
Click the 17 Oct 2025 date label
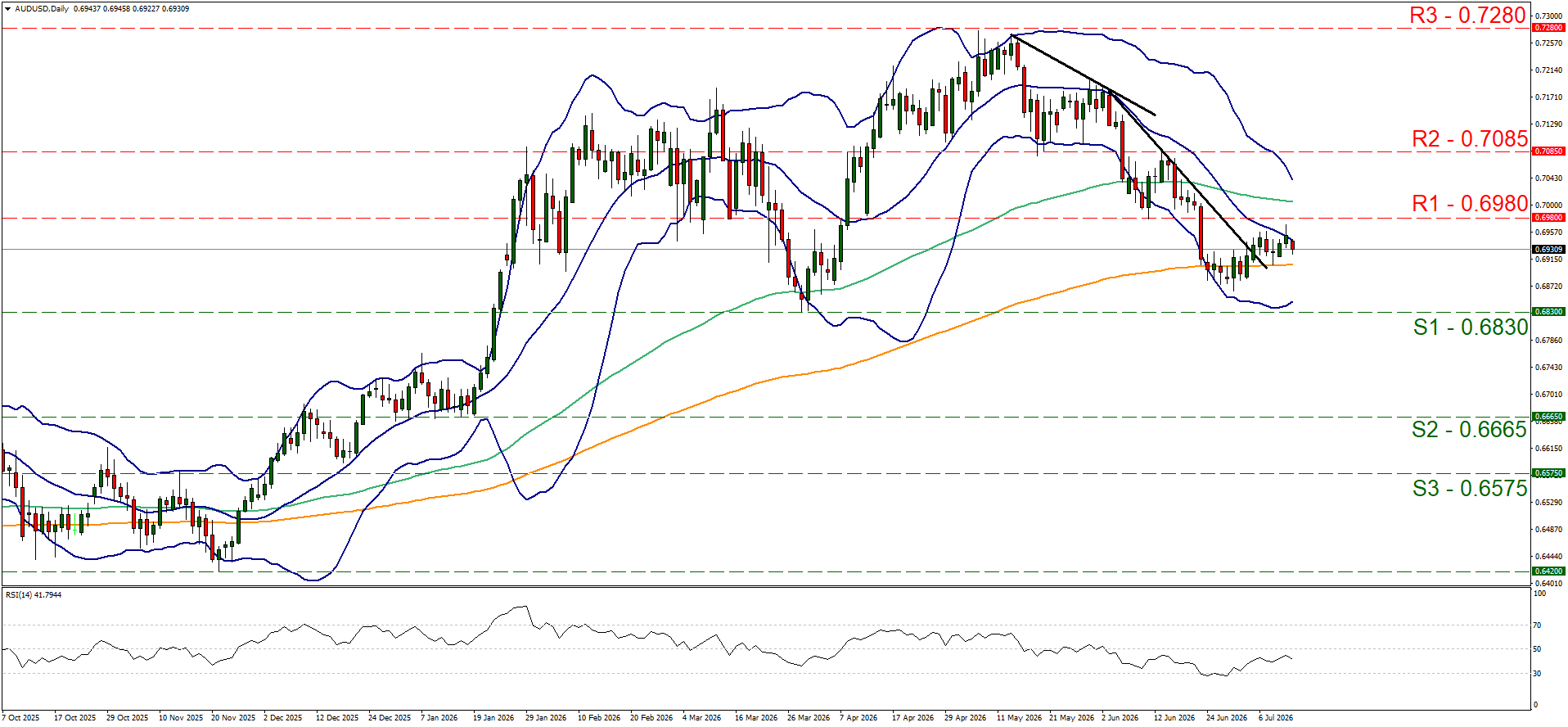(74, 718)
